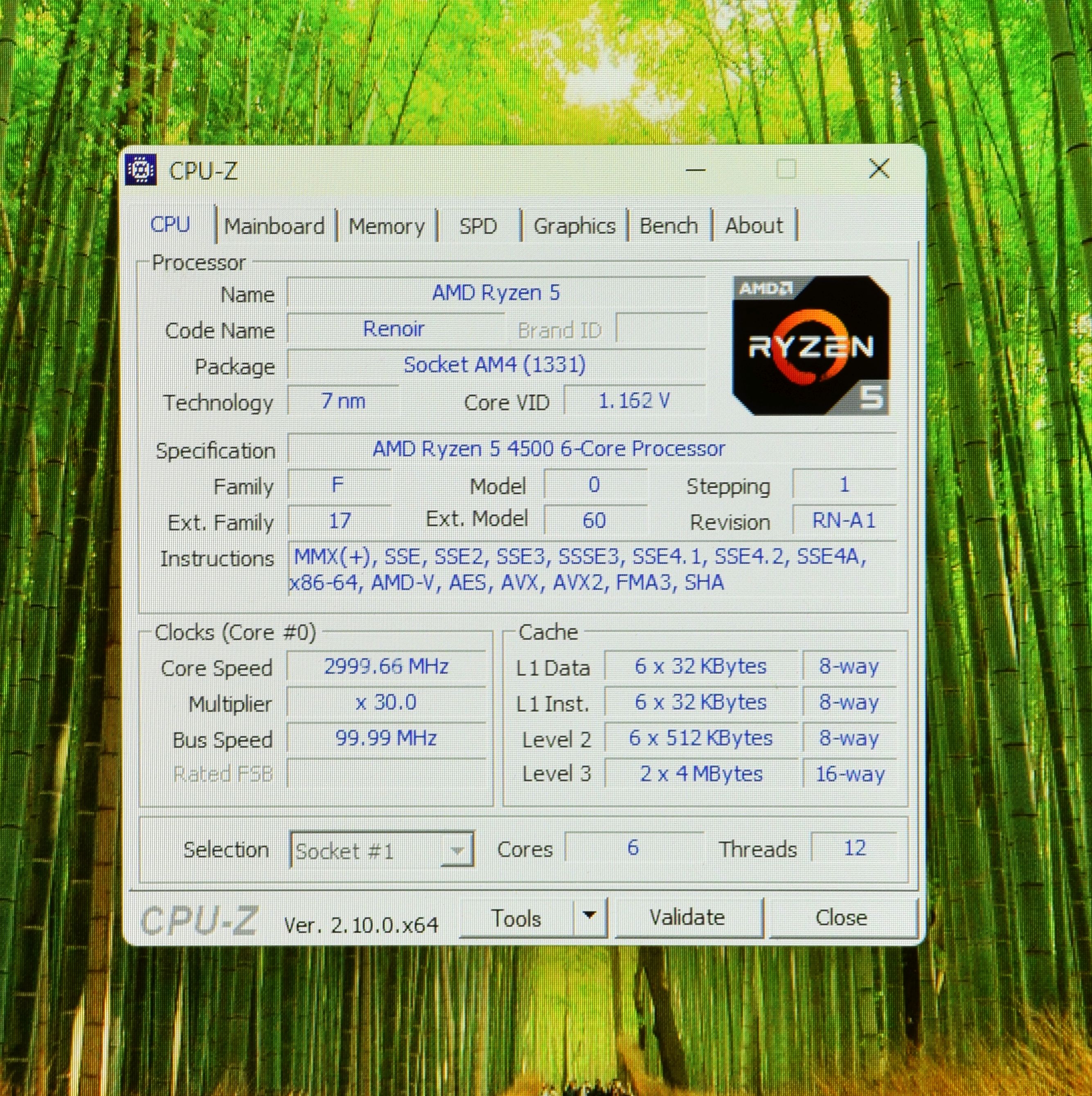The image size is (1092, 1096).
Task: Click L1 Inst. value 6 x 32 KBytes
Action: pos(701,703)
